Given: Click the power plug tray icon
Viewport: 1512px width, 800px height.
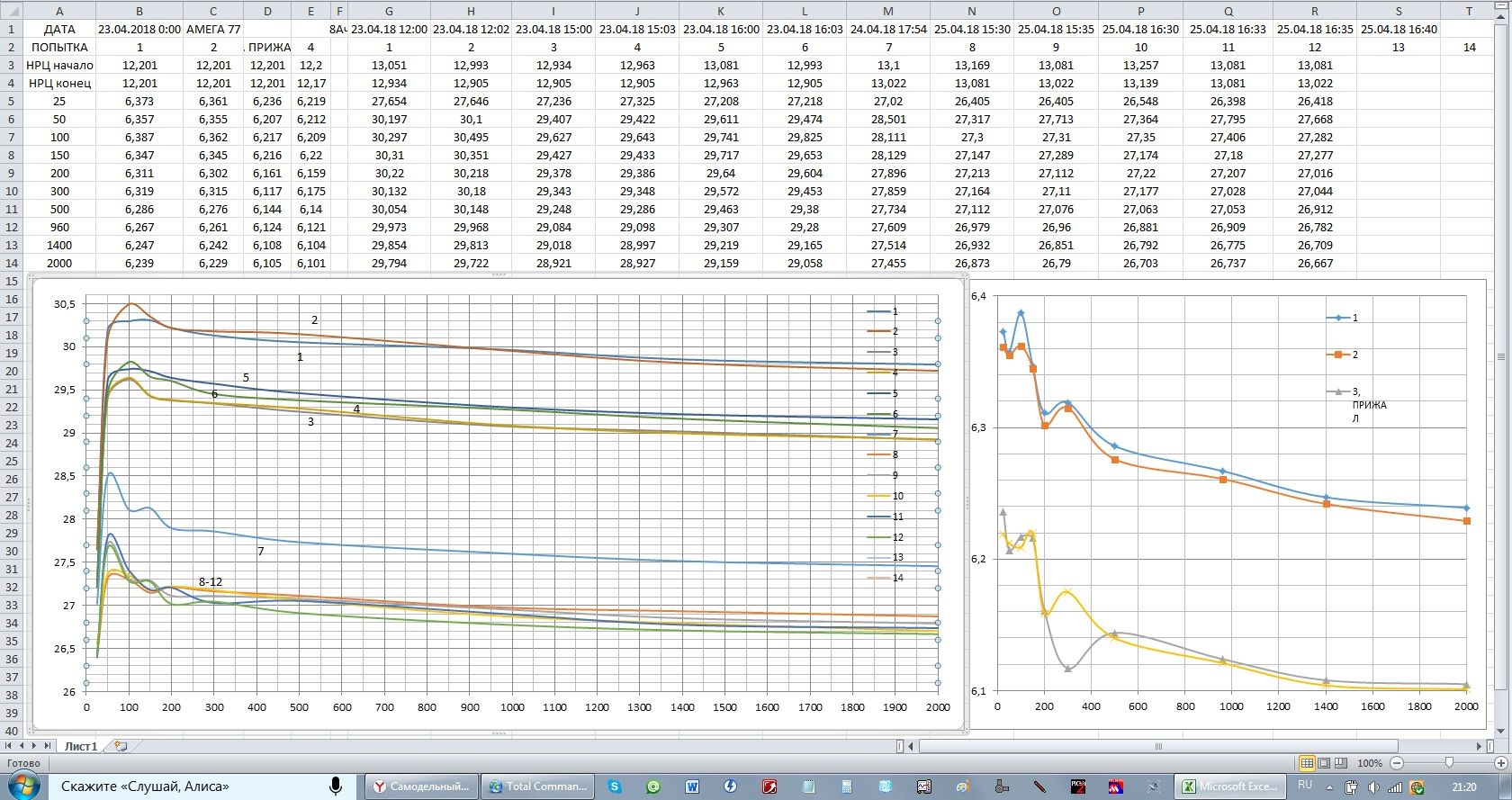Looking at the screenshot, I should [1351, 787].
